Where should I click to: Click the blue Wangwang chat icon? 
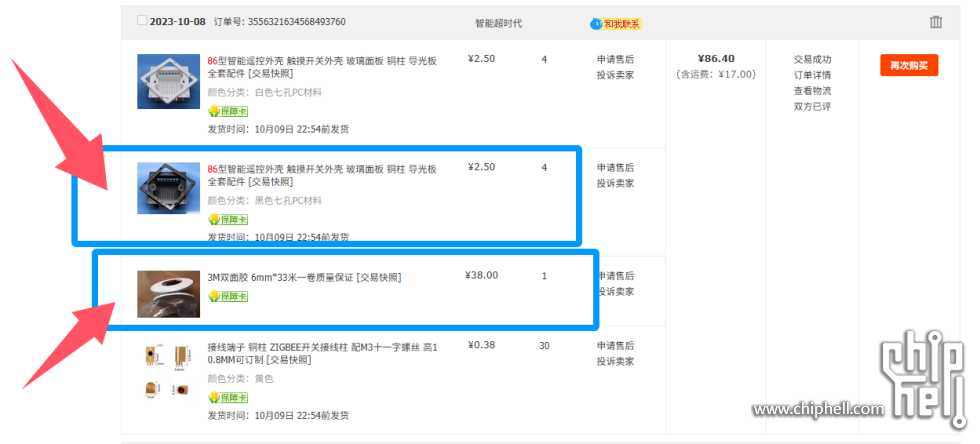point(596,24)
